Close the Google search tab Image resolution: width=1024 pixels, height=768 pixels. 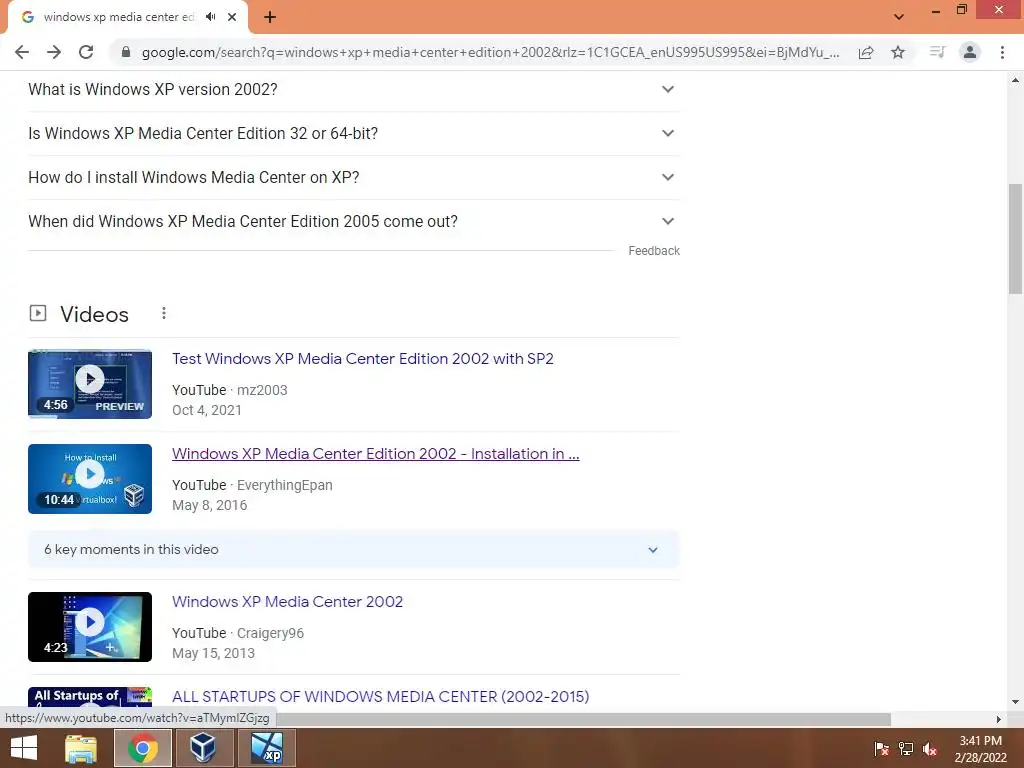pyautogui.click(x=232, y=17)
